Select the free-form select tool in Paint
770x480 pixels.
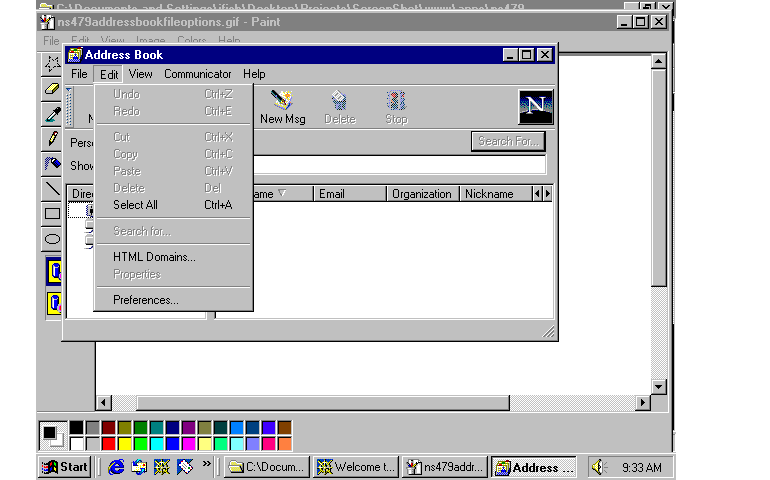[x=52, y=64]
